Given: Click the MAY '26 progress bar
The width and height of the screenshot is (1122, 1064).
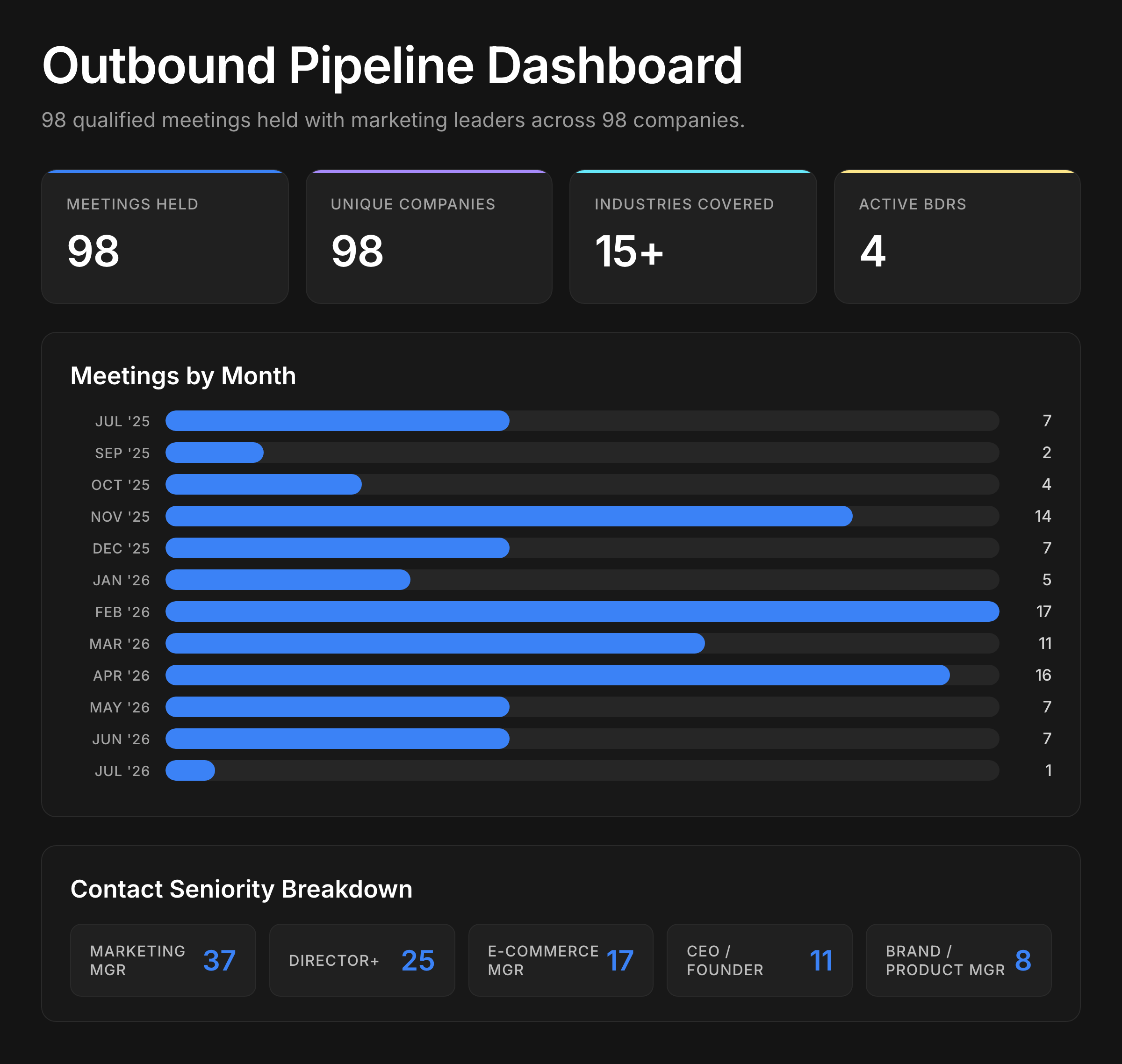Looking at the screenshot, I should click(582, 707).
